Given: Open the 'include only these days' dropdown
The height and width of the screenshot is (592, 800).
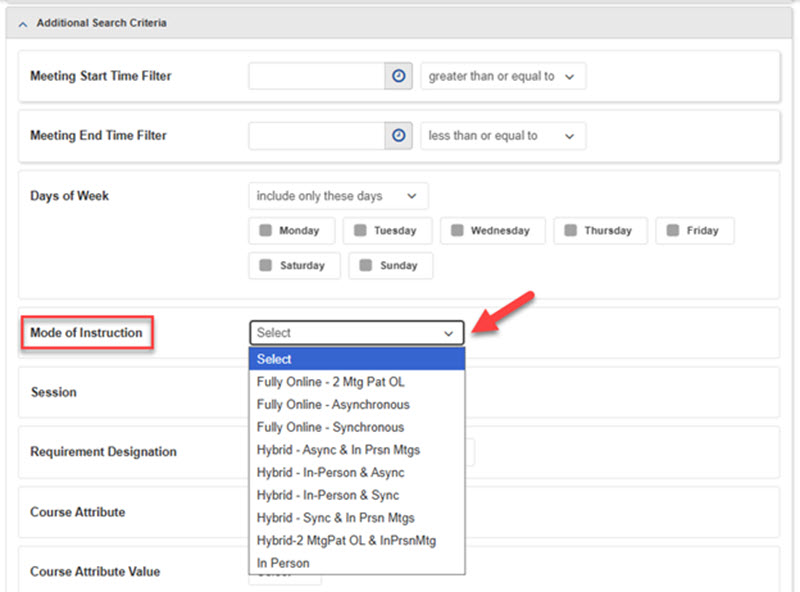Looking at the screenshot, I should 338,196.
